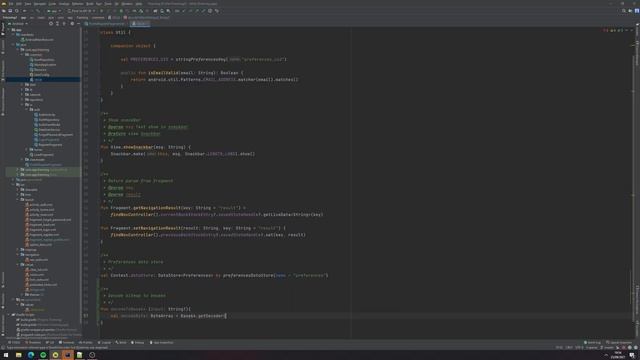Open the Navigate menu
640x360 pixels.
(x=40, y=4)
